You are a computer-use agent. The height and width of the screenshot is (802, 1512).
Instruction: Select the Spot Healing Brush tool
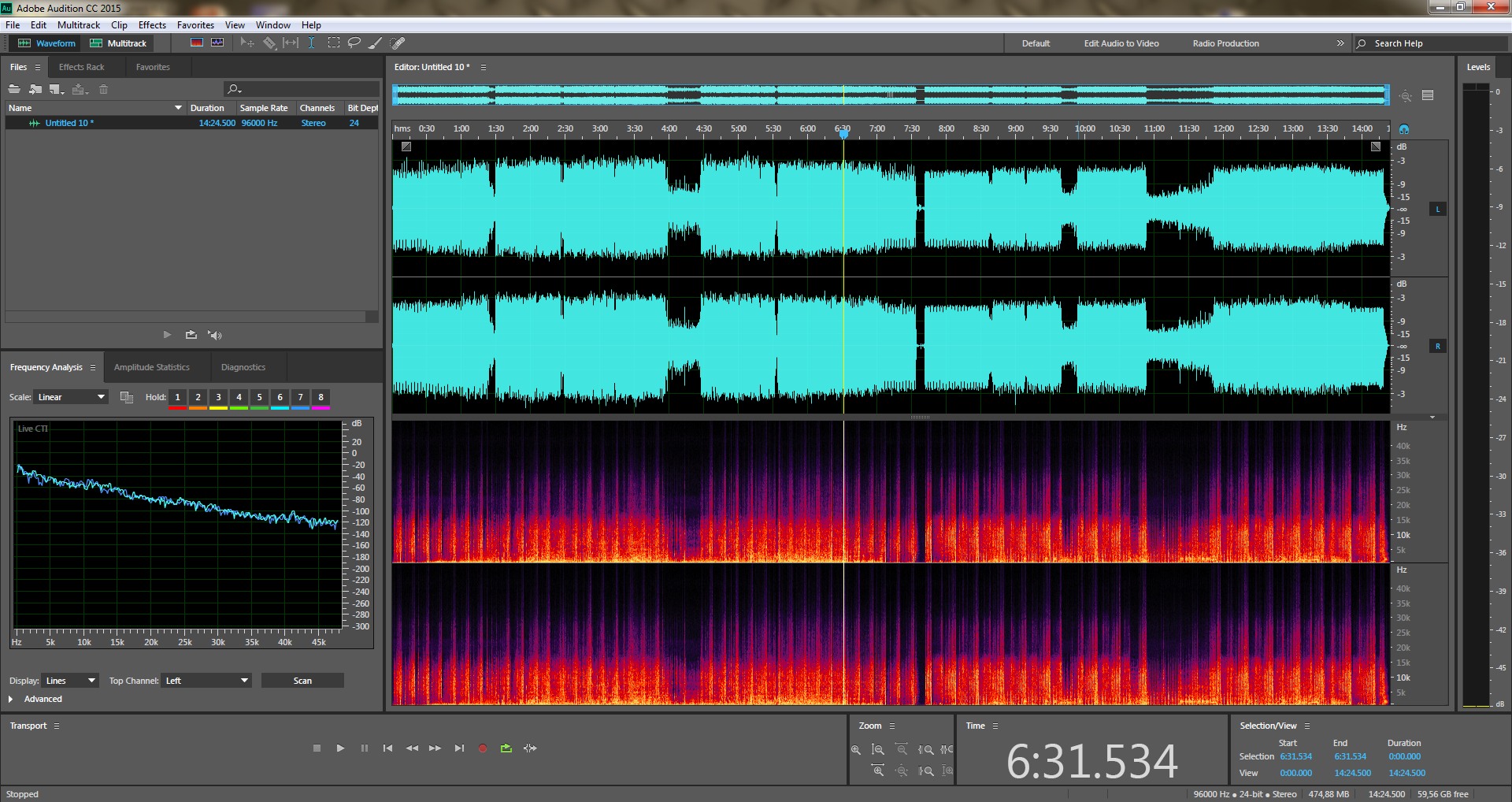pyautogui.click(x=398, y=43)
